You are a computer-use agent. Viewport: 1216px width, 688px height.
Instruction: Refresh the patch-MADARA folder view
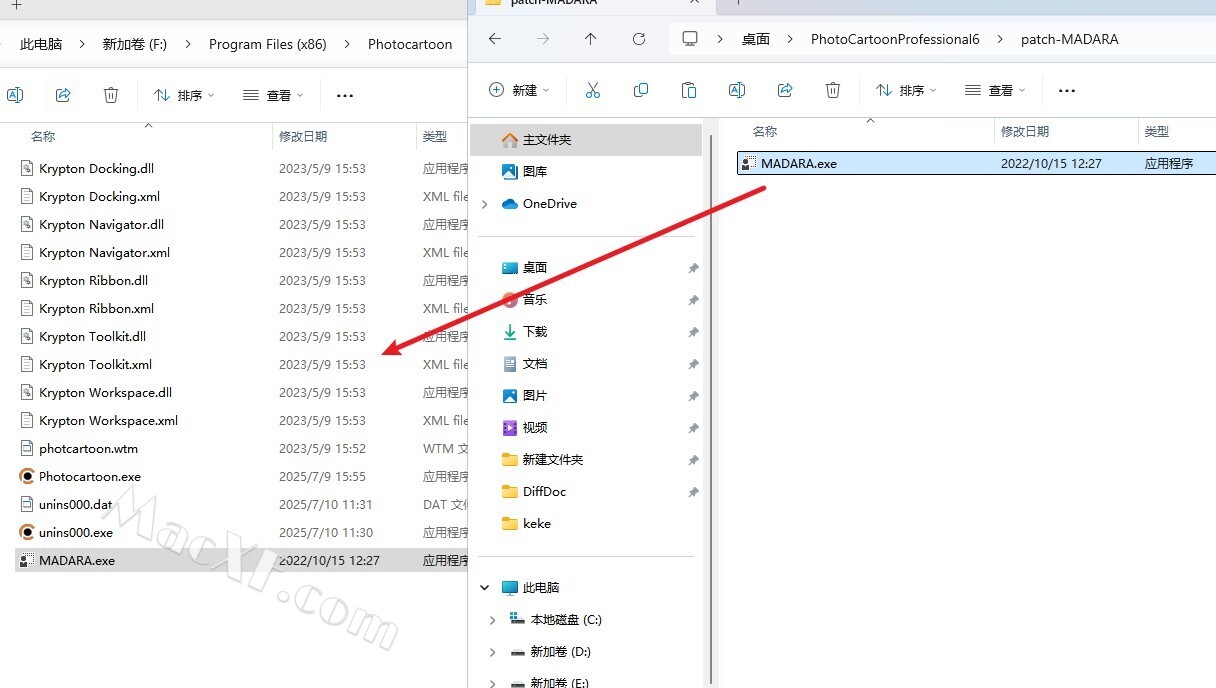coord(639,39)
